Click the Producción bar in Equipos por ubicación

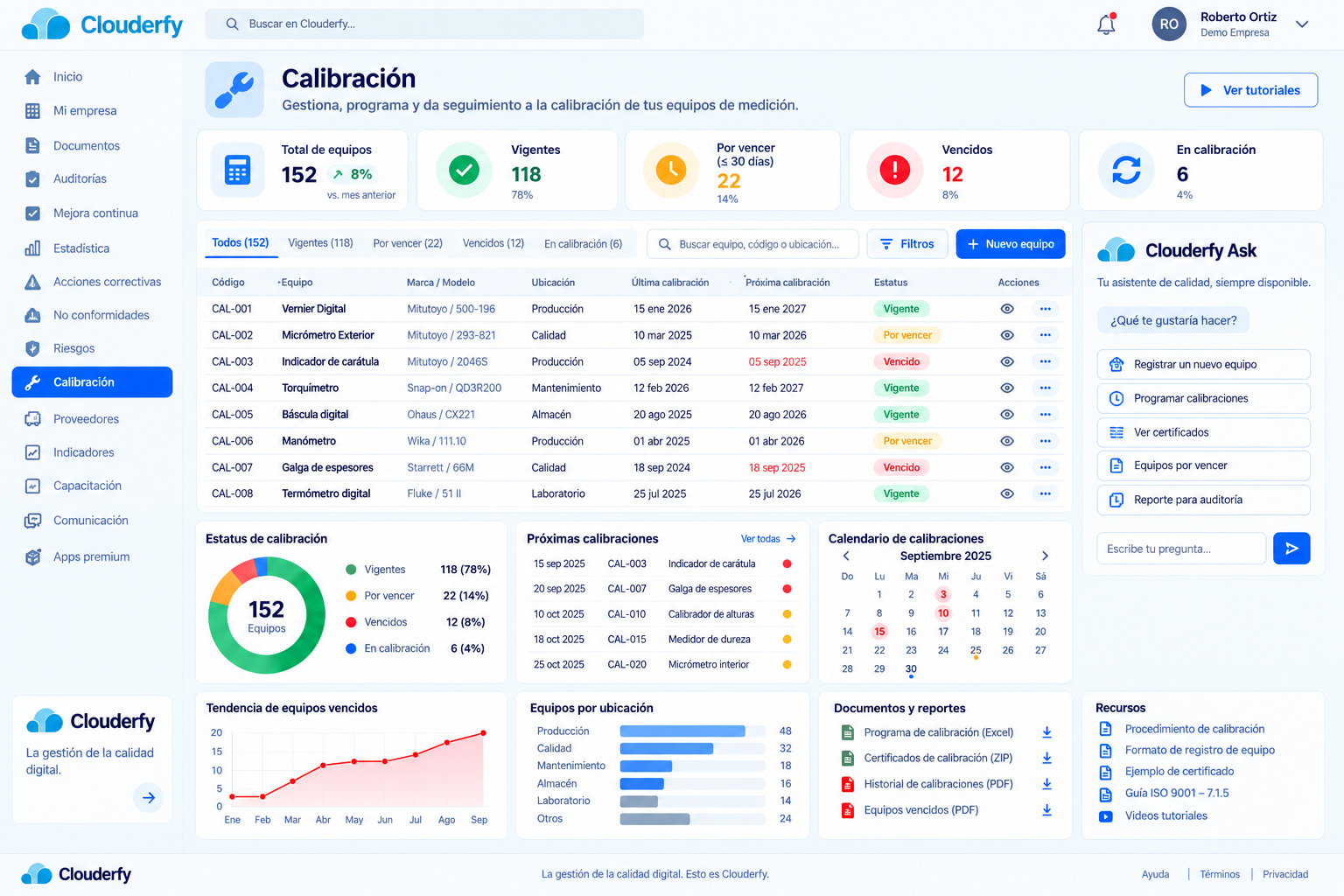(x=682, y=731)
